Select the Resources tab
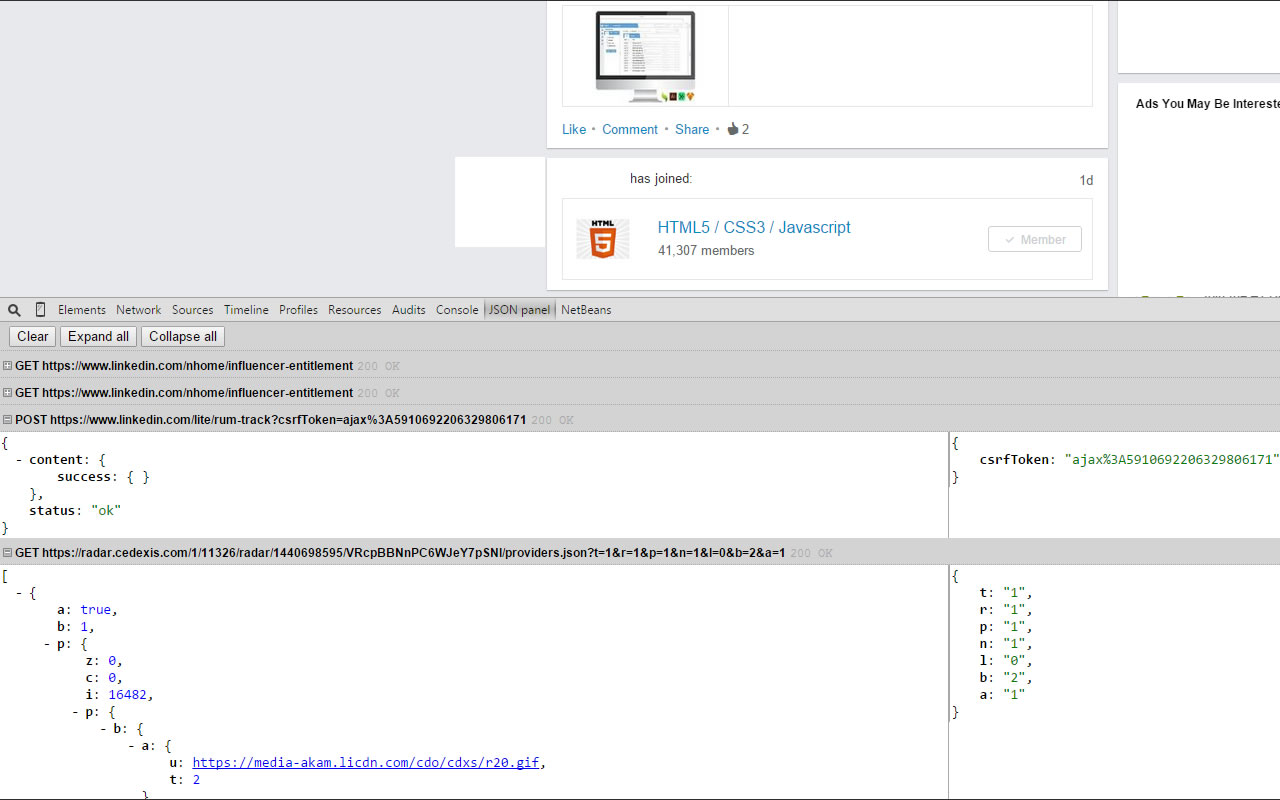Image resolution: width=1280 pixels, height=800 pixels. point(355,310)
